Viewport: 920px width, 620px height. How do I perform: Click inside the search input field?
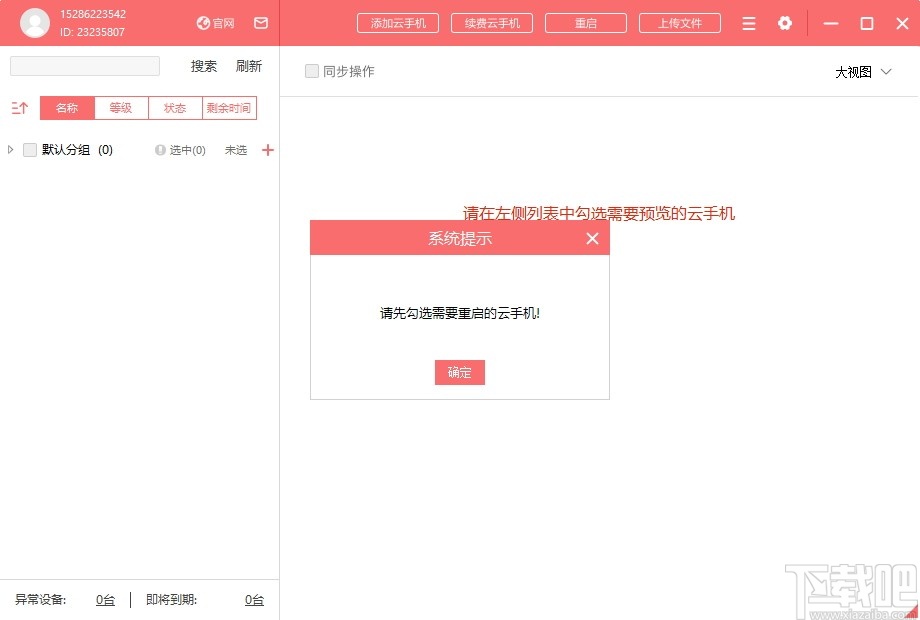84,65
